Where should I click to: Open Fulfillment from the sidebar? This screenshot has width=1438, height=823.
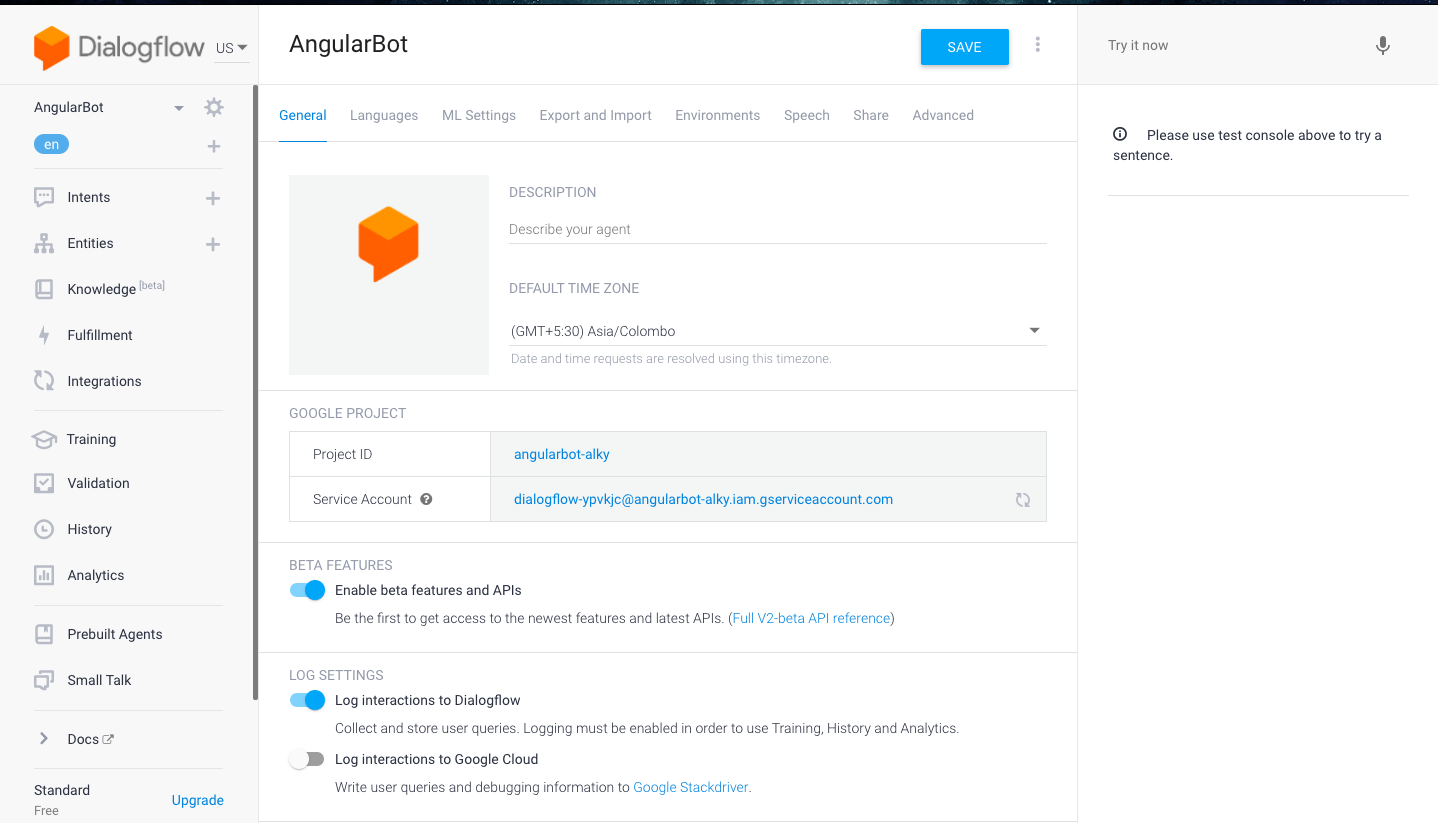[x=99, y=335]
